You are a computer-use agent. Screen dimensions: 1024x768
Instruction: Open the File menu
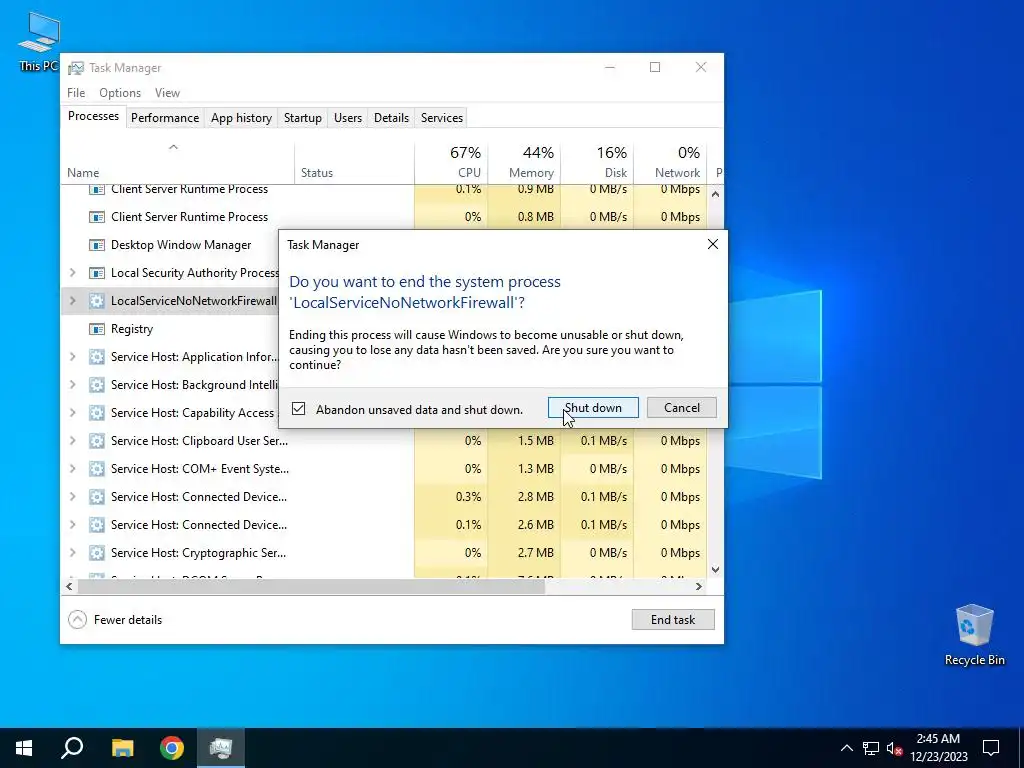pyautogui.click(x=76, y=93)
